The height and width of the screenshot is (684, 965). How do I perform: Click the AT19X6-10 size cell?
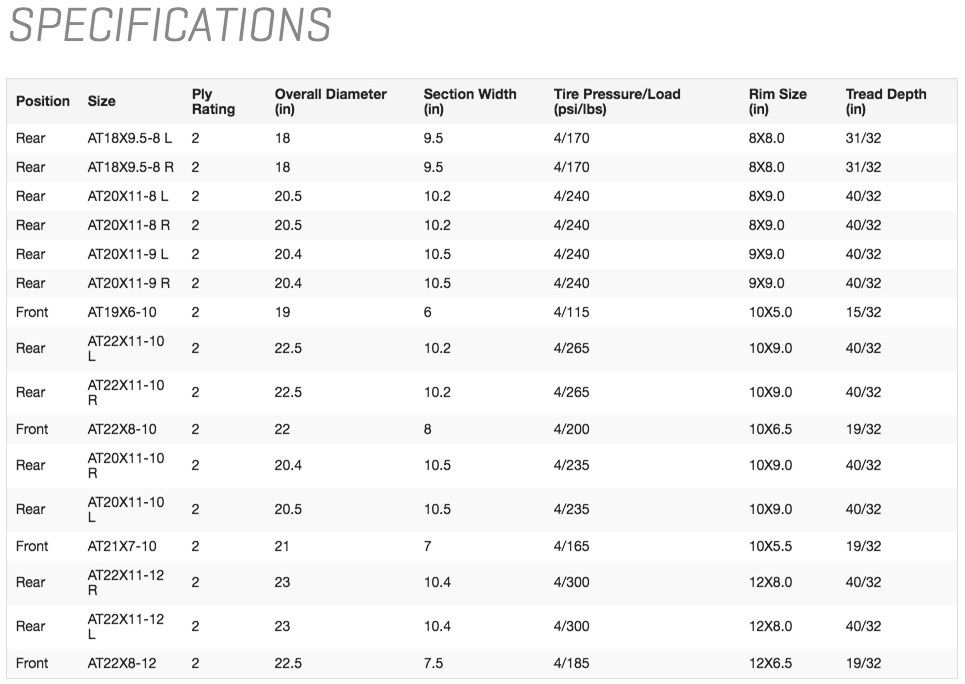(122, 312)
